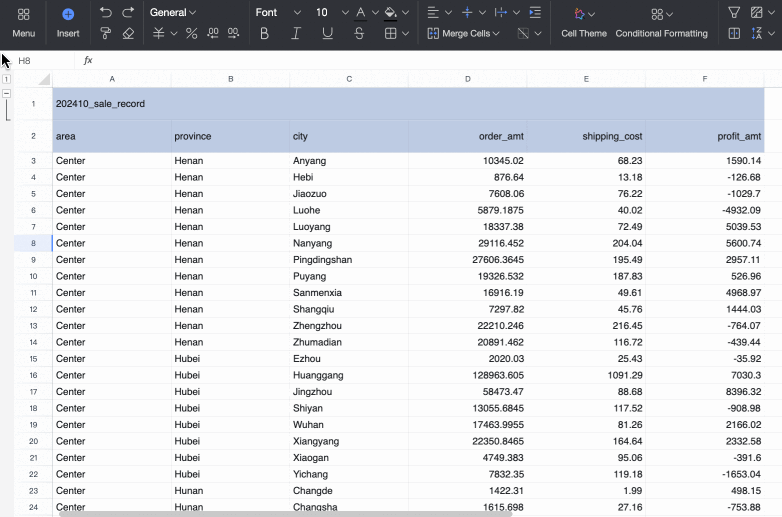This screenshot has height=517, width=782.
Task: Open the Font family dropdown
Action: [277, 13]
